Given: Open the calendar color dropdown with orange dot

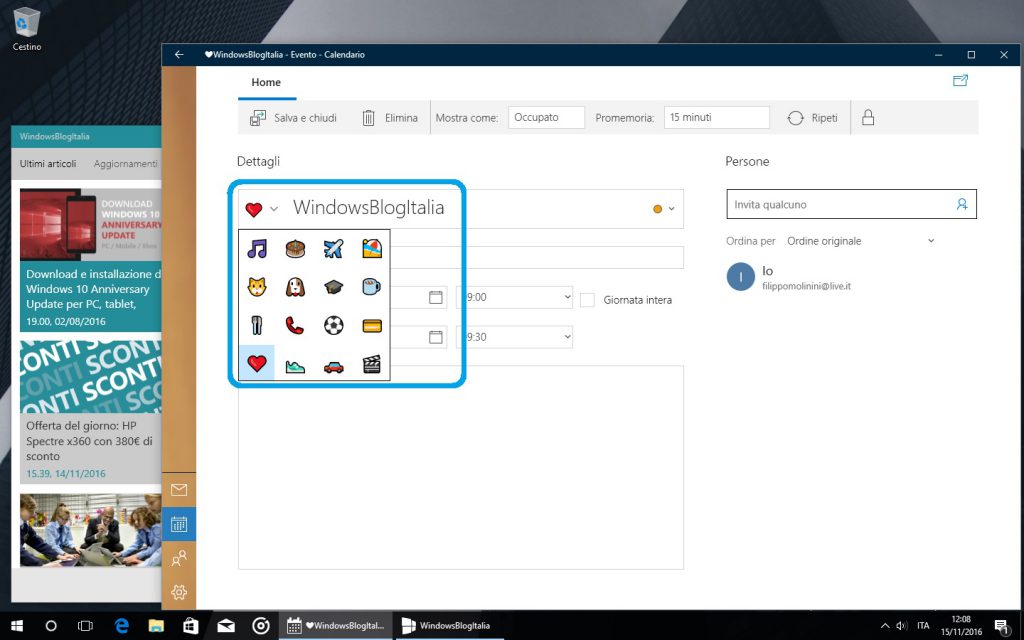Looking at the screenshot, I should 664,209.
